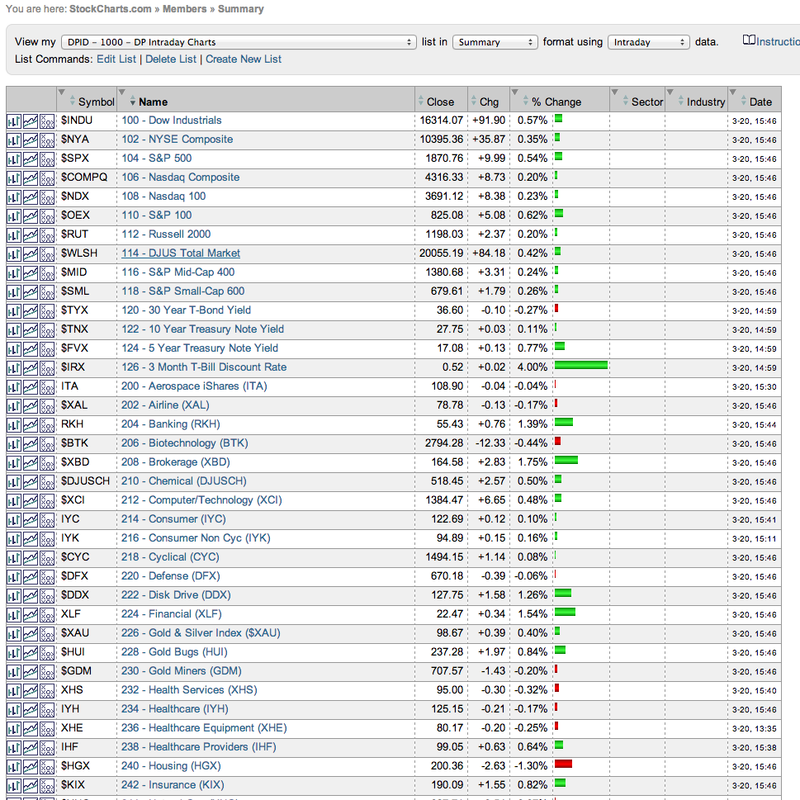This screenshot has height=800, width=800.
Task: Open line chart icon beside XLF
Action: click(30, 614)
